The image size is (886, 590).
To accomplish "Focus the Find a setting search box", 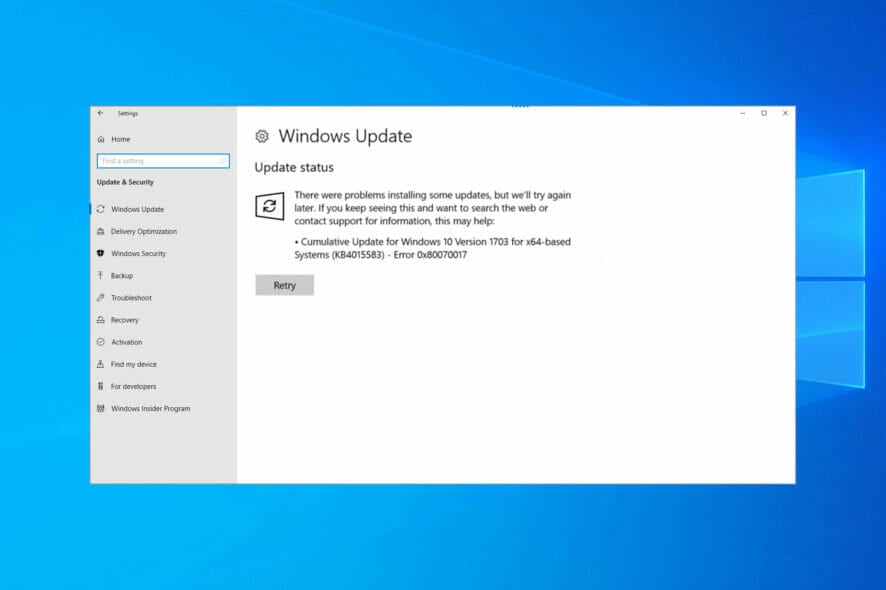I will [x=163, y=161].
